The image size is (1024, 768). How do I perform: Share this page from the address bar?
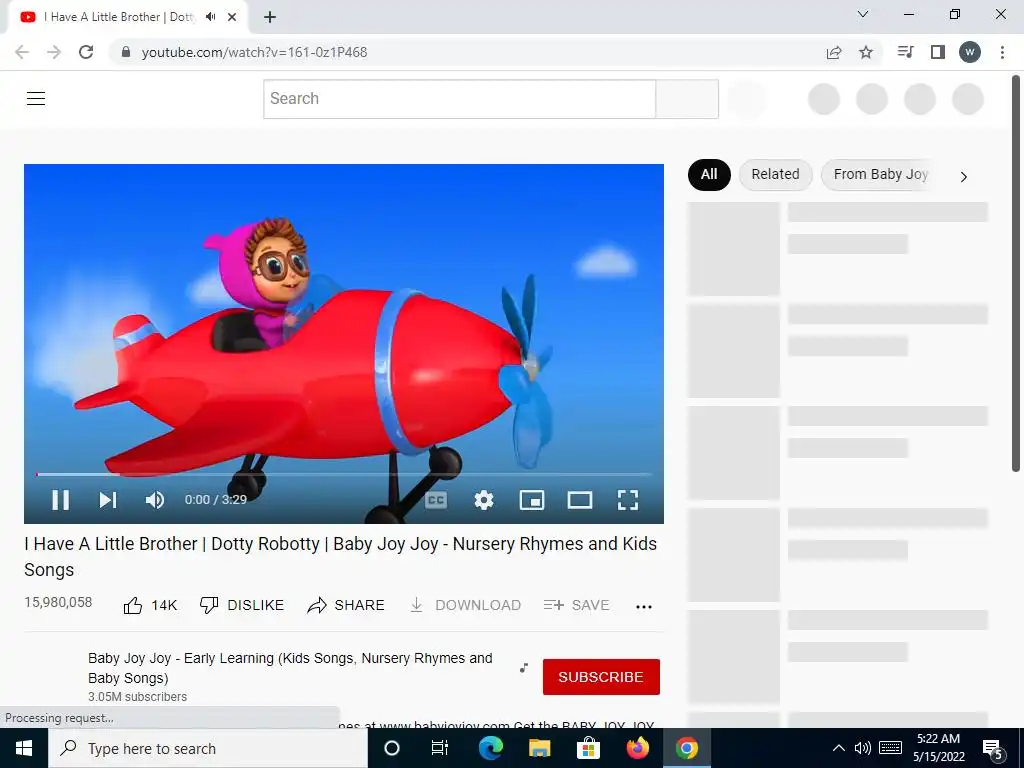[834, 52]
